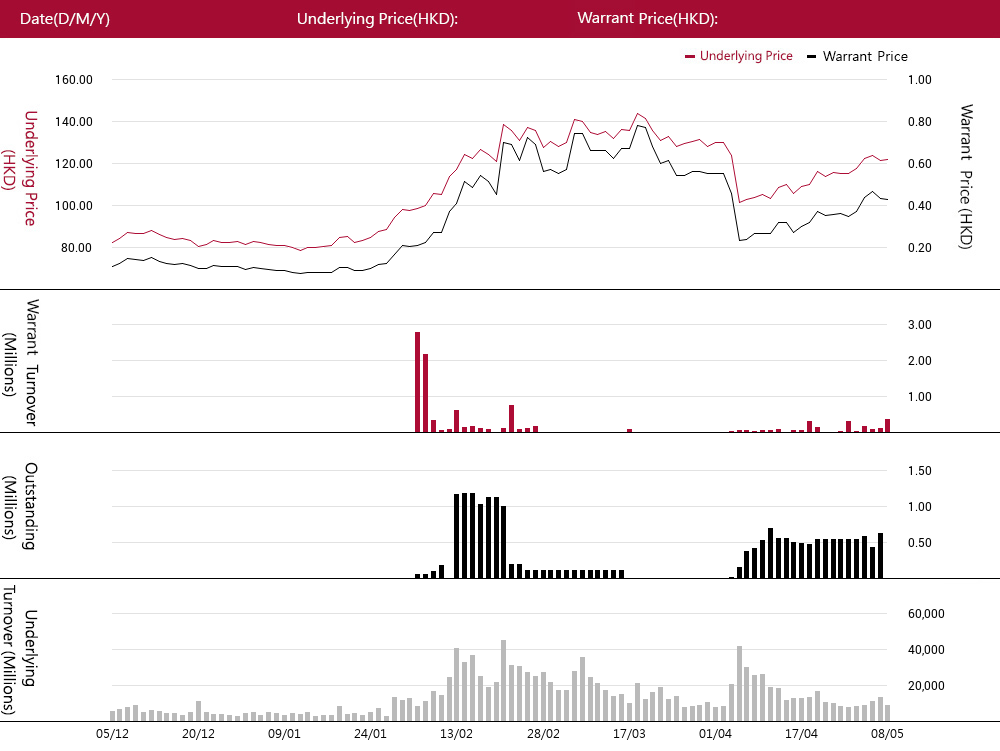The image size is (1000, 751).
Task: Click the 08/05 date axis label
Action: (x=888, y=734)
